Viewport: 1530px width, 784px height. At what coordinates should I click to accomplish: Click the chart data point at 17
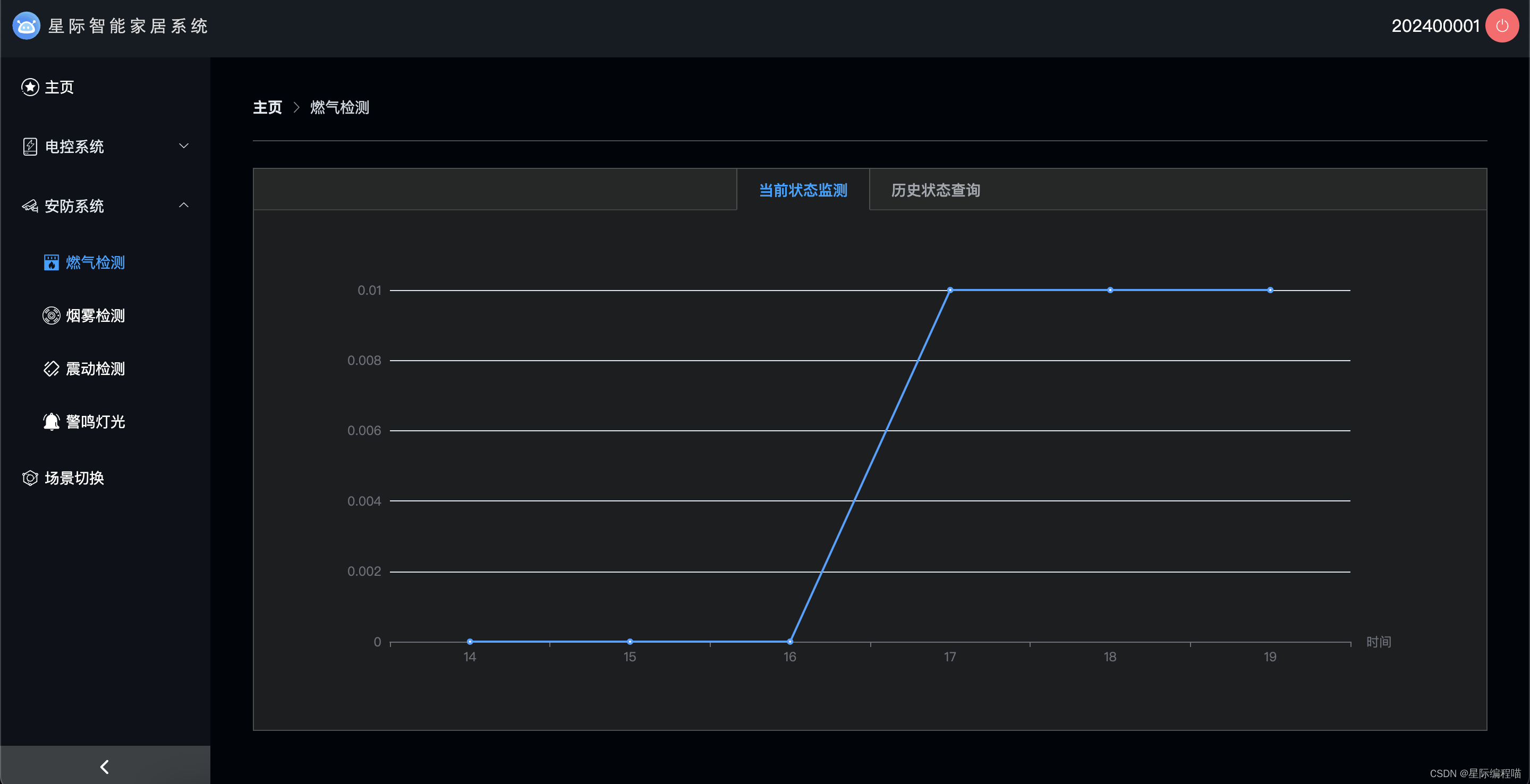click(x=950, y=291)
